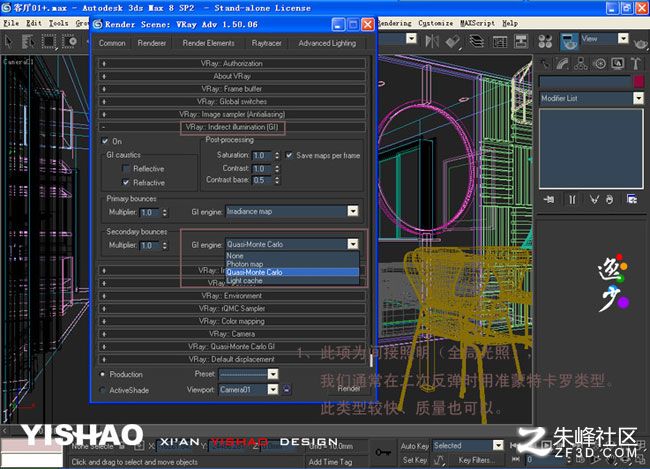Choose Photon map from GI engine list

pyautogui.click(x=292, y=264)
